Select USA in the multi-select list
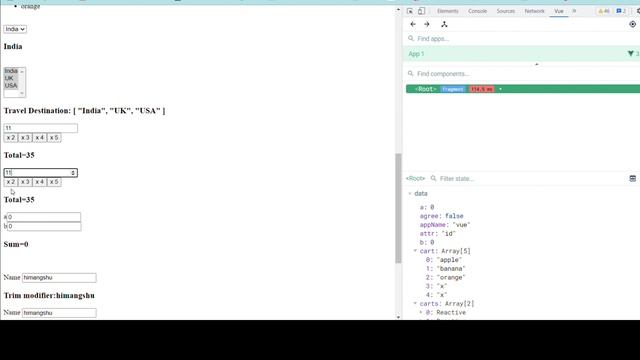The image size is (640, 360). tap(11, 86)
